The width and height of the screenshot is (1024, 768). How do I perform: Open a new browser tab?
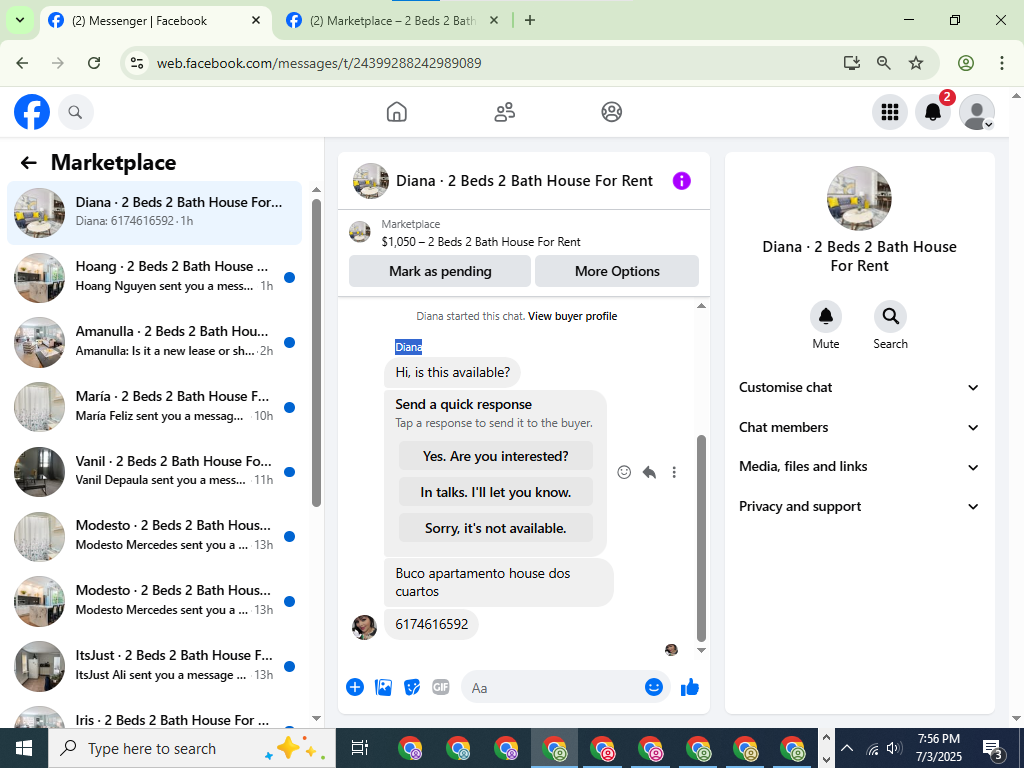pos(530,20)
